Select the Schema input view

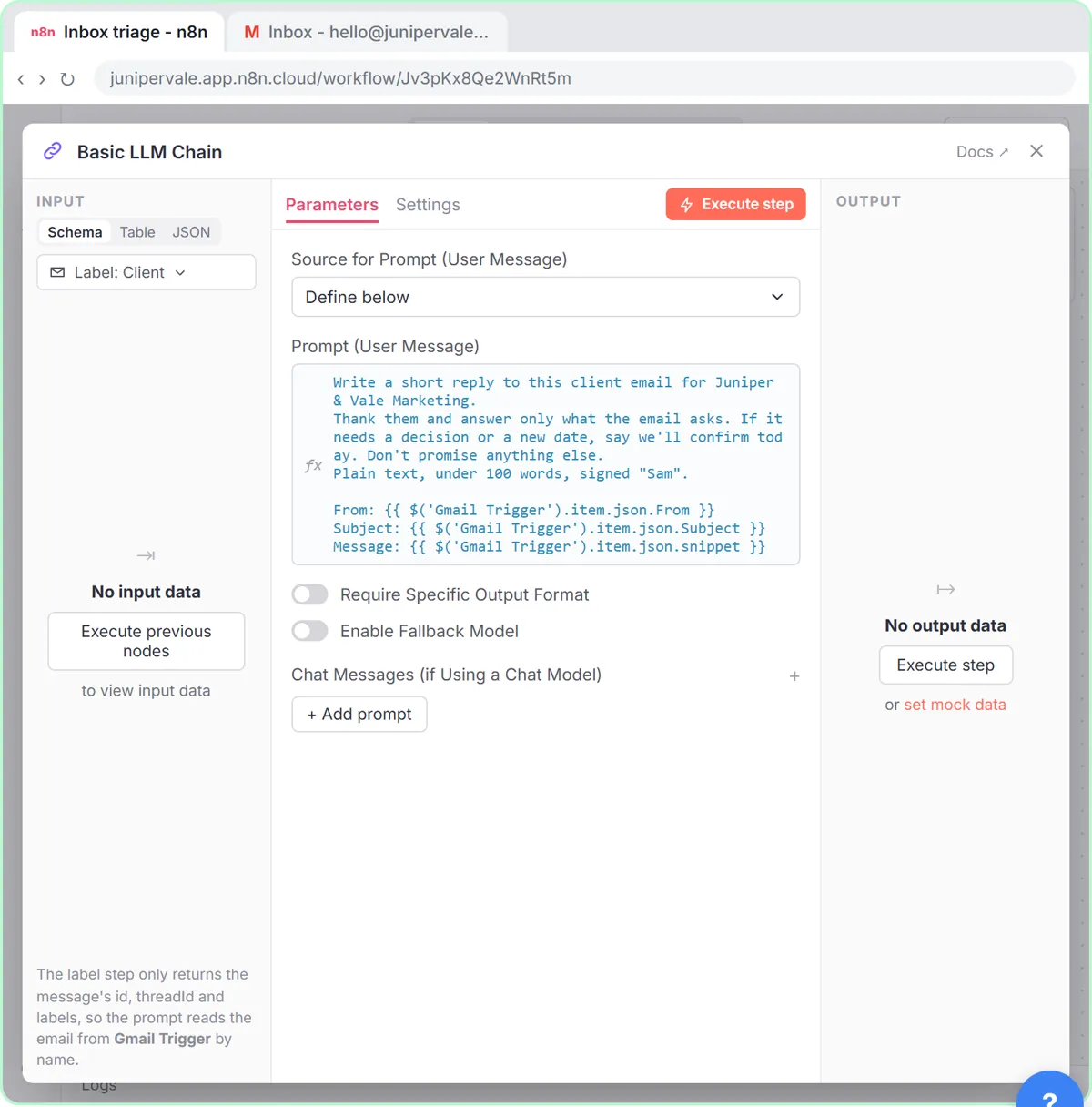[x=75, y=232]
